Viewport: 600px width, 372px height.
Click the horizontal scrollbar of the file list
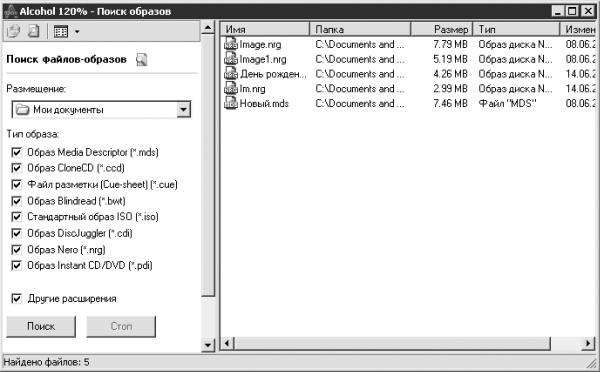(x=392, y=343)
